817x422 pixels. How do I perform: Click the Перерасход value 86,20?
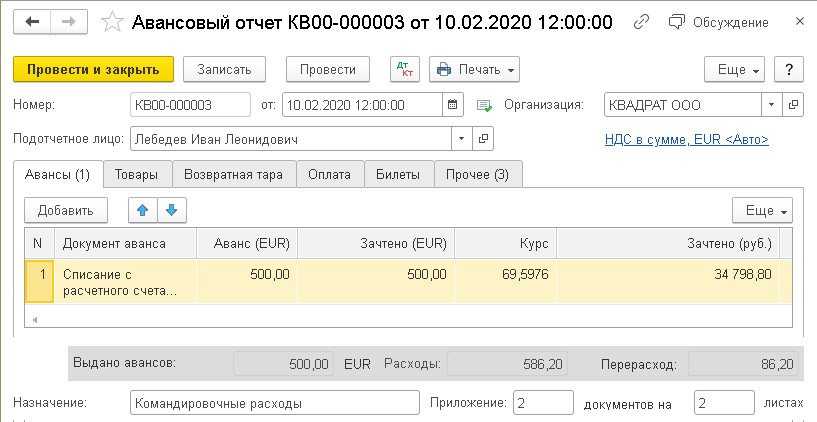[x=743, y=364]
